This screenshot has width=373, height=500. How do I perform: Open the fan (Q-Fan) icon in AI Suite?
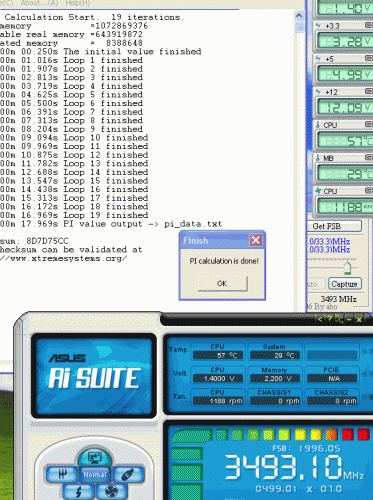[x=111, y=491]
